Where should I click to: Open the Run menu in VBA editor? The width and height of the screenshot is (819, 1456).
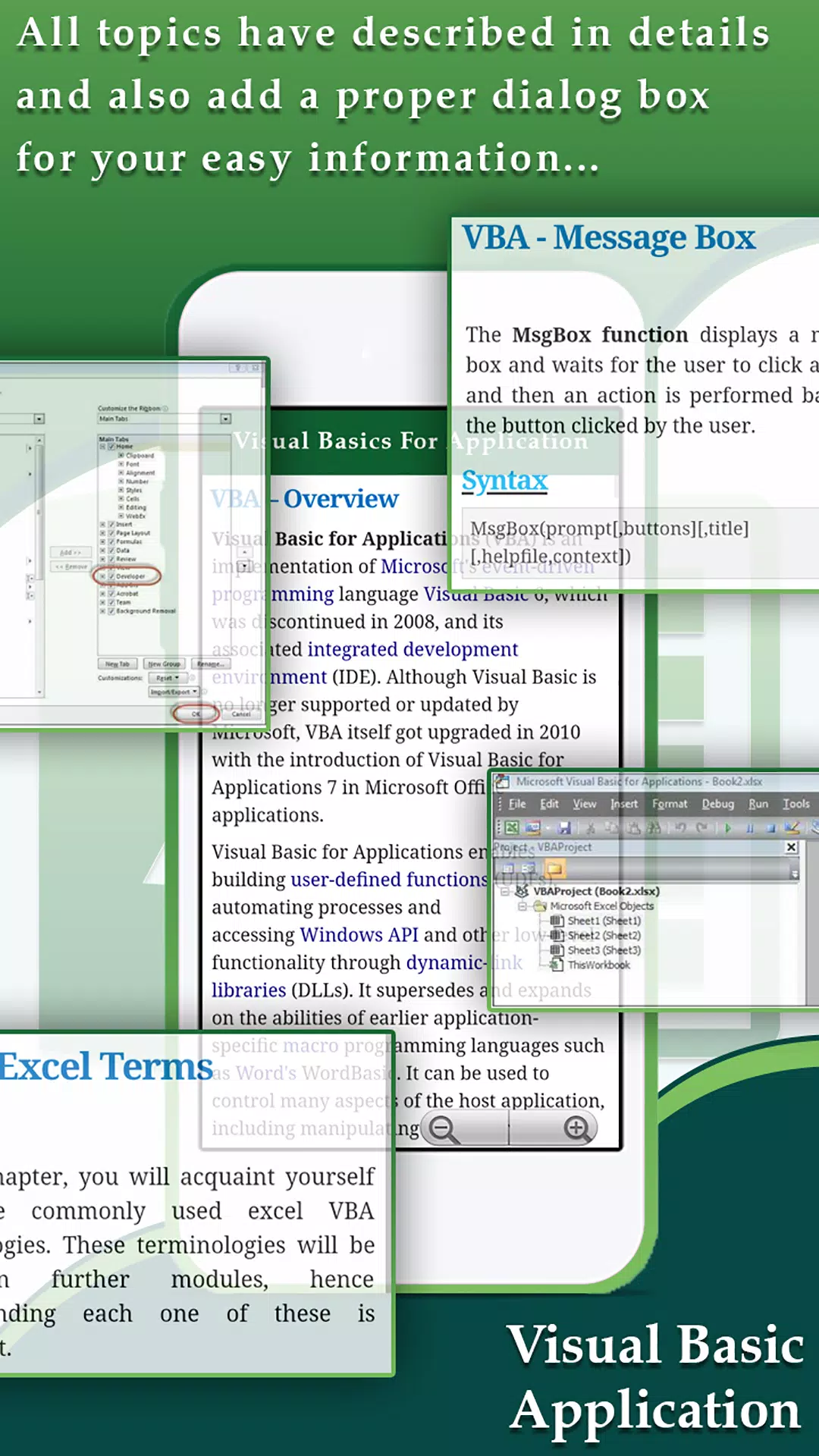click(758, 804)
